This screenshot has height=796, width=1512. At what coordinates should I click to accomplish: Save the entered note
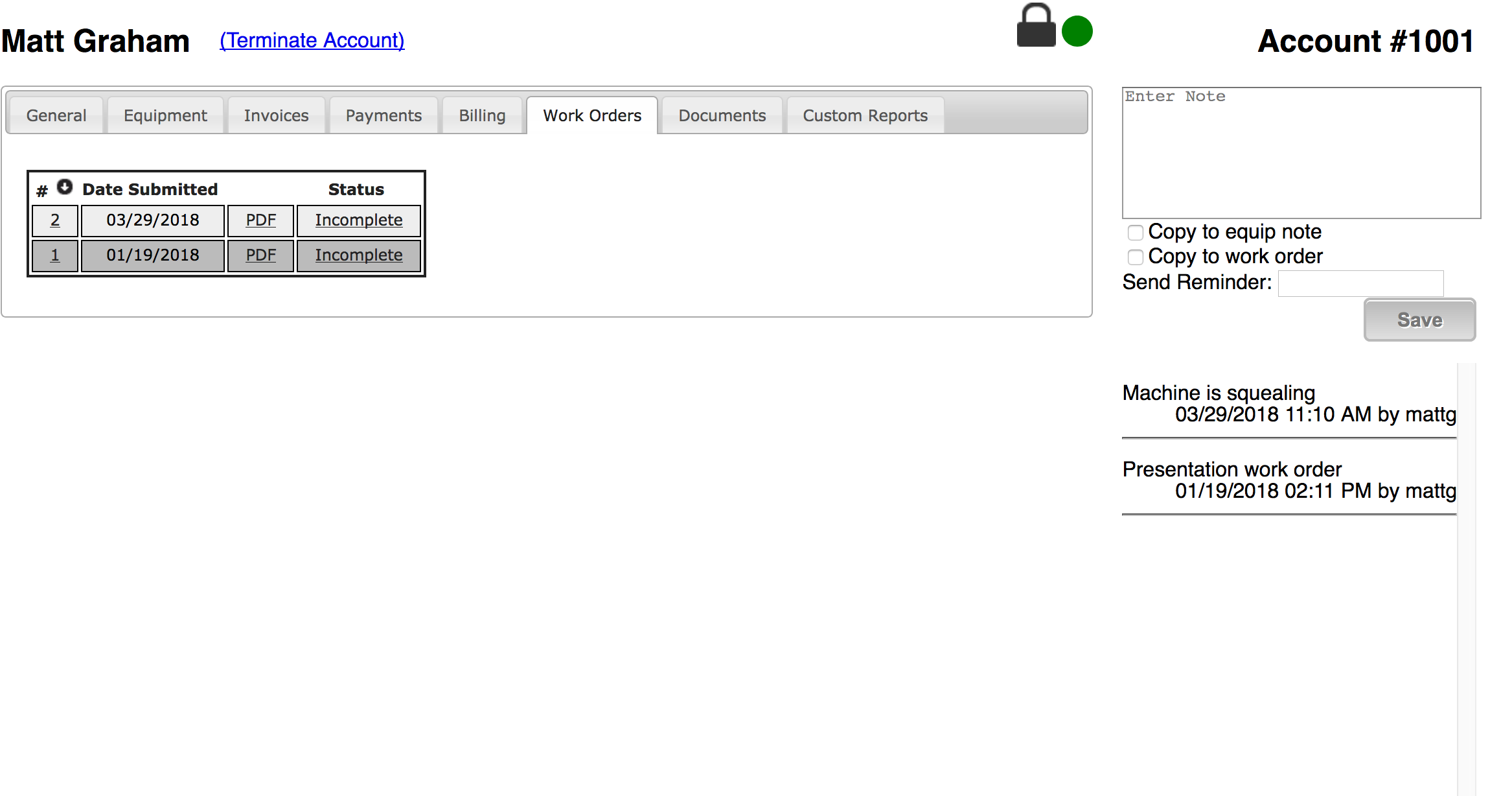1419,320
